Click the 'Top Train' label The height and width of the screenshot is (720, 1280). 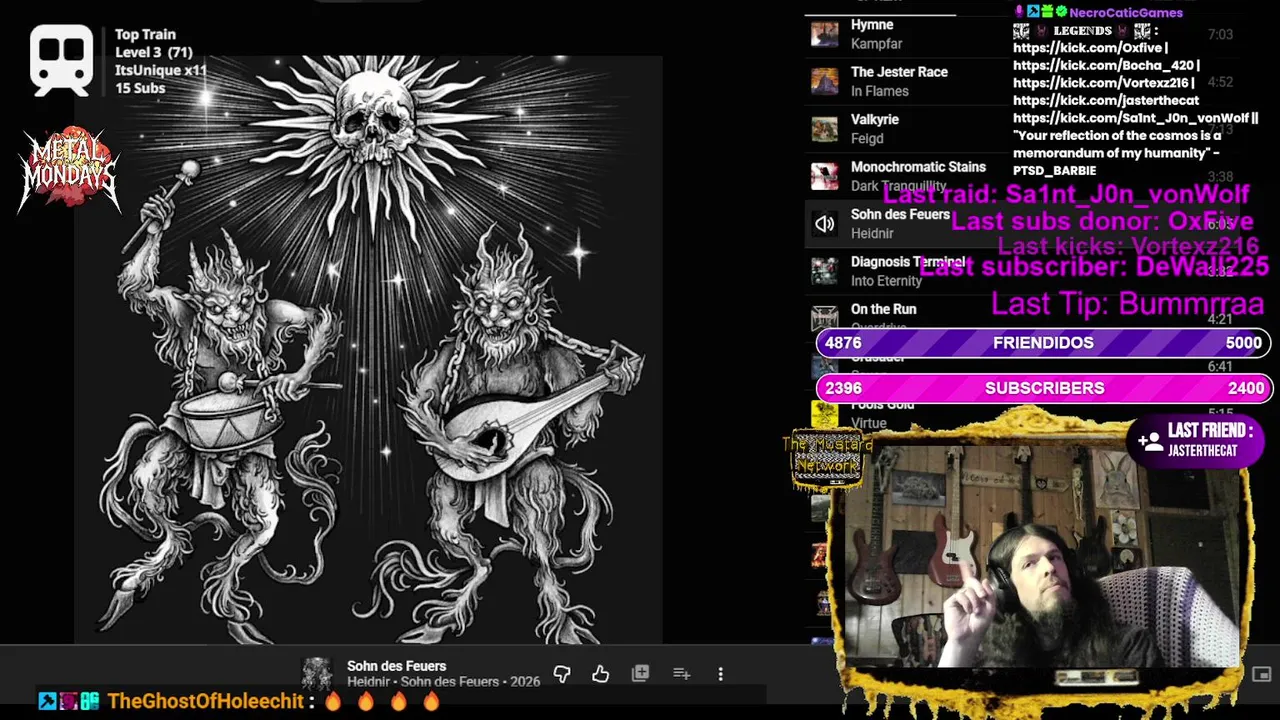click(x=145, y=34)
